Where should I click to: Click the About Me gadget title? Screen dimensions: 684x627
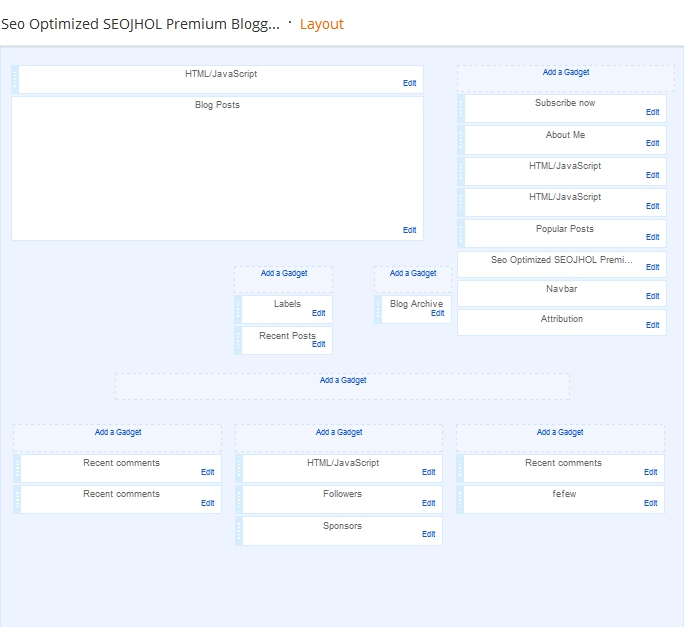coord(565,135)
